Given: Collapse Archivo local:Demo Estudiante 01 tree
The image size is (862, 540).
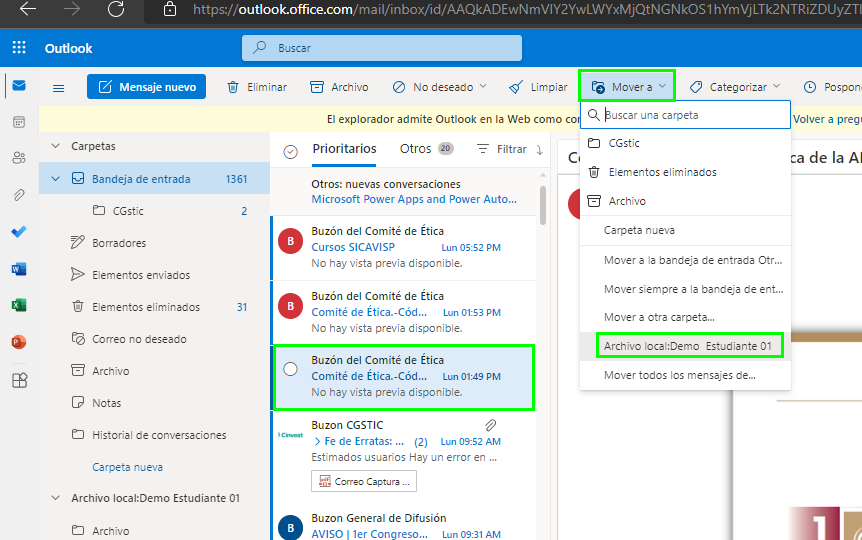Looking at the screenshot, I should [56, 498].
